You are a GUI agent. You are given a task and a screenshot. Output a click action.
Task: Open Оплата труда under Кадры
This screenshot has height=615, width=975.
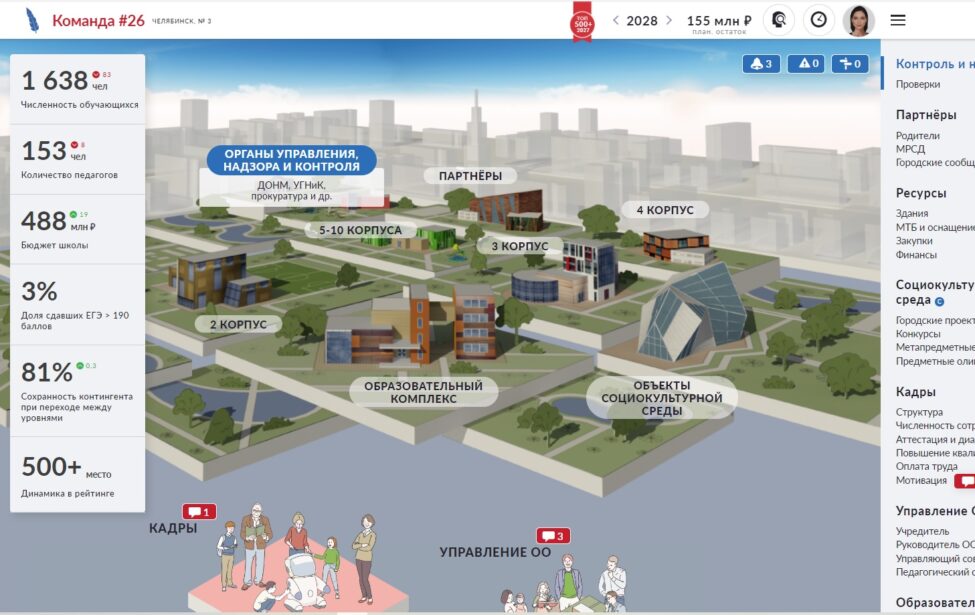click(x=926, y=466)
